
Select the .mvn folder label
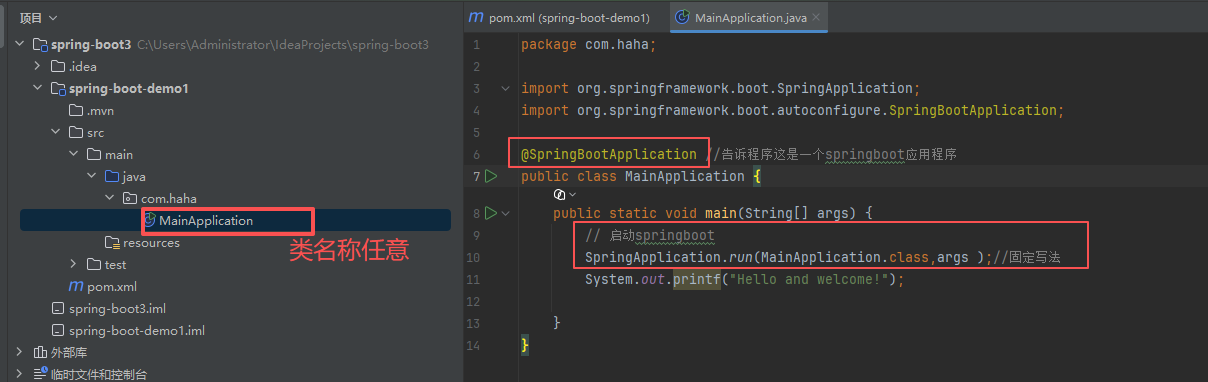click(101, 110)
